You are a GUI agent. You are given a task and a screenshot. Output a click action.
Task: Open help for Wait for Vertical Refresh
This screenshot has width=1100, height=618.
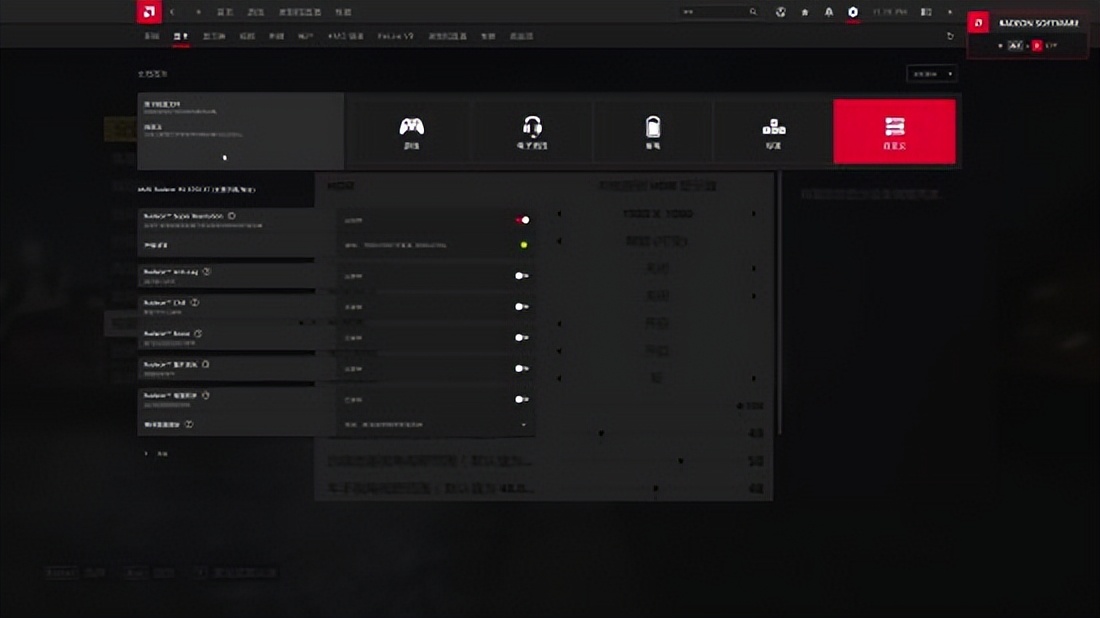coord(189,424)
